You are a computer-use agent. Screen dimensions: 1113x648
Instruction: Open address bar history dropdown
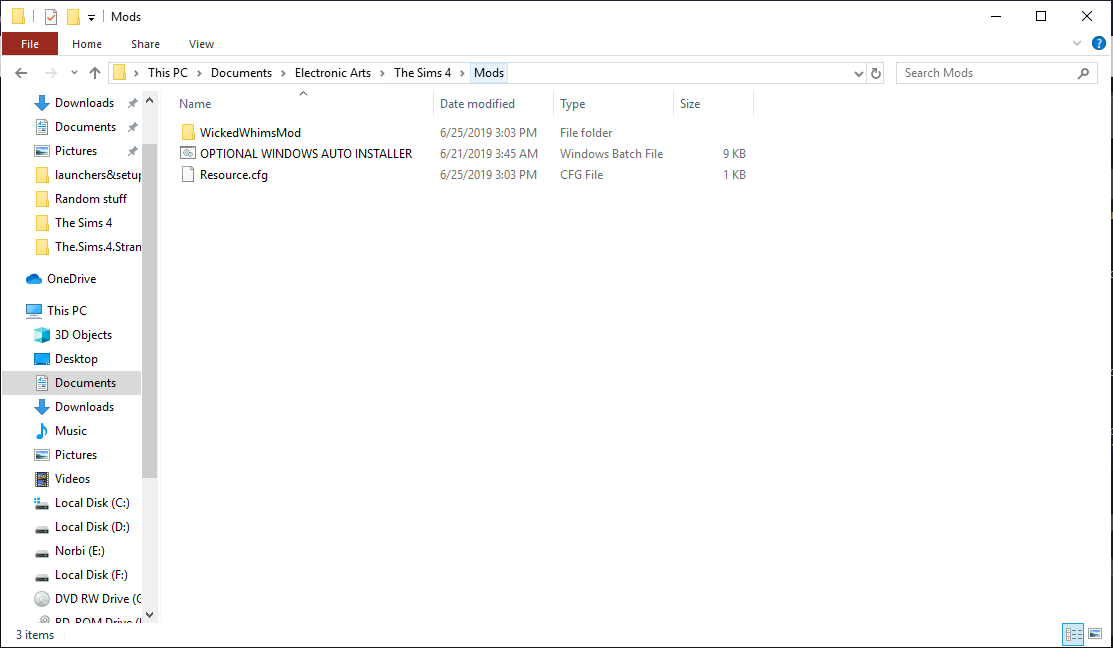point(858,73)
